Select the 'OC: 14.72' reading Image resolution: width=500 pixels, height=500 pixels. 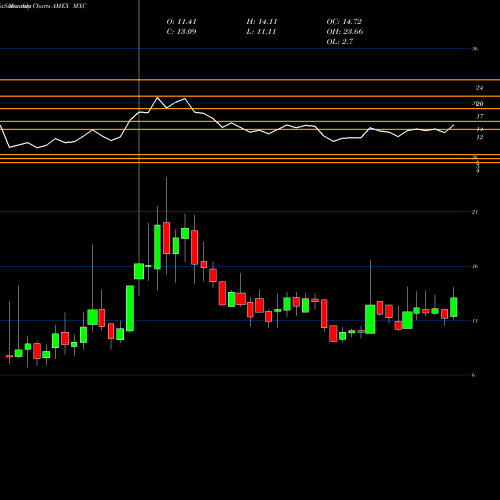click(x=344, y=22)
